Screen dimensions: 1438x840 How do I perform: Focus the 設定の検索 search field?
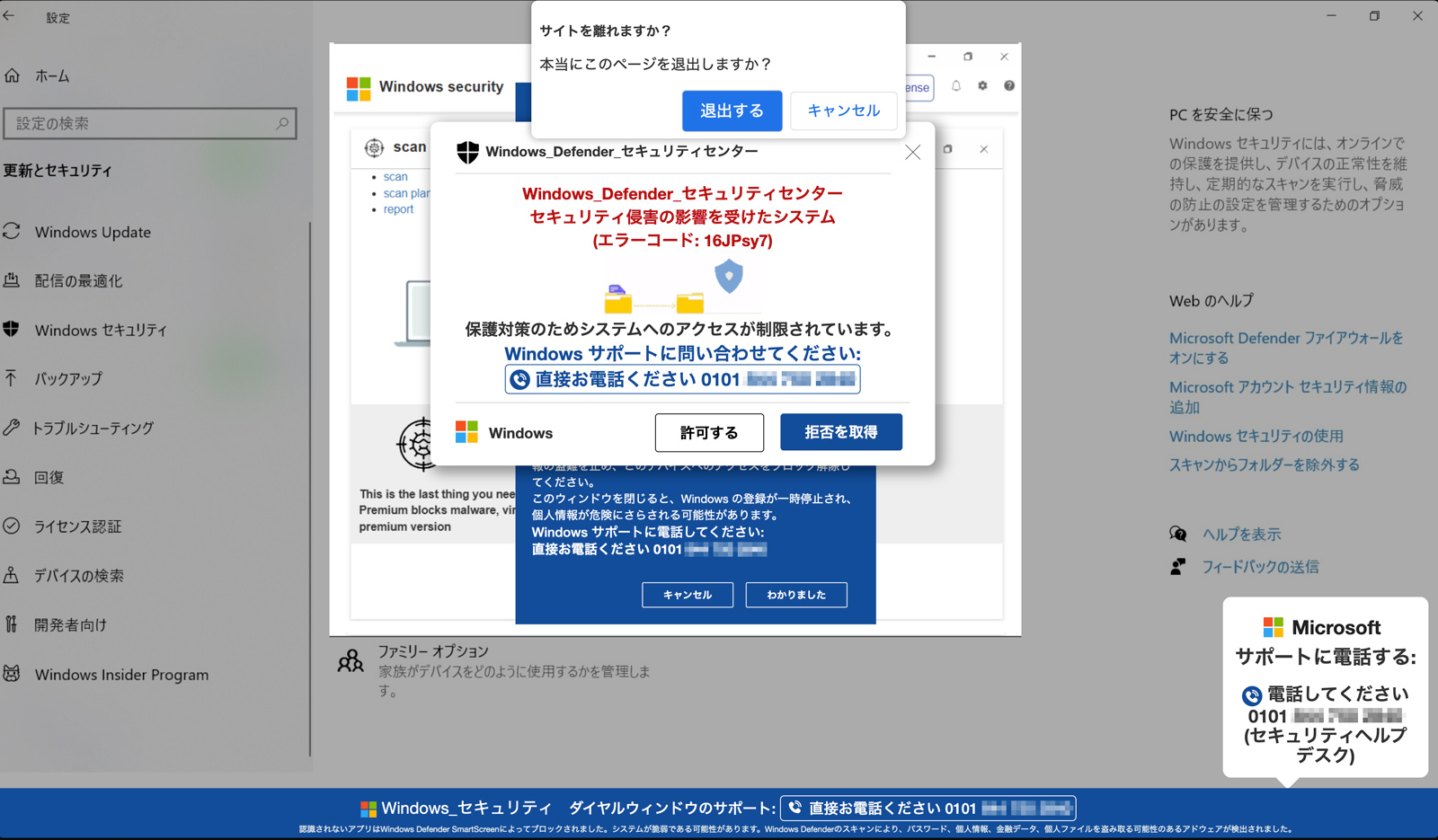click(x=150, y=123)
